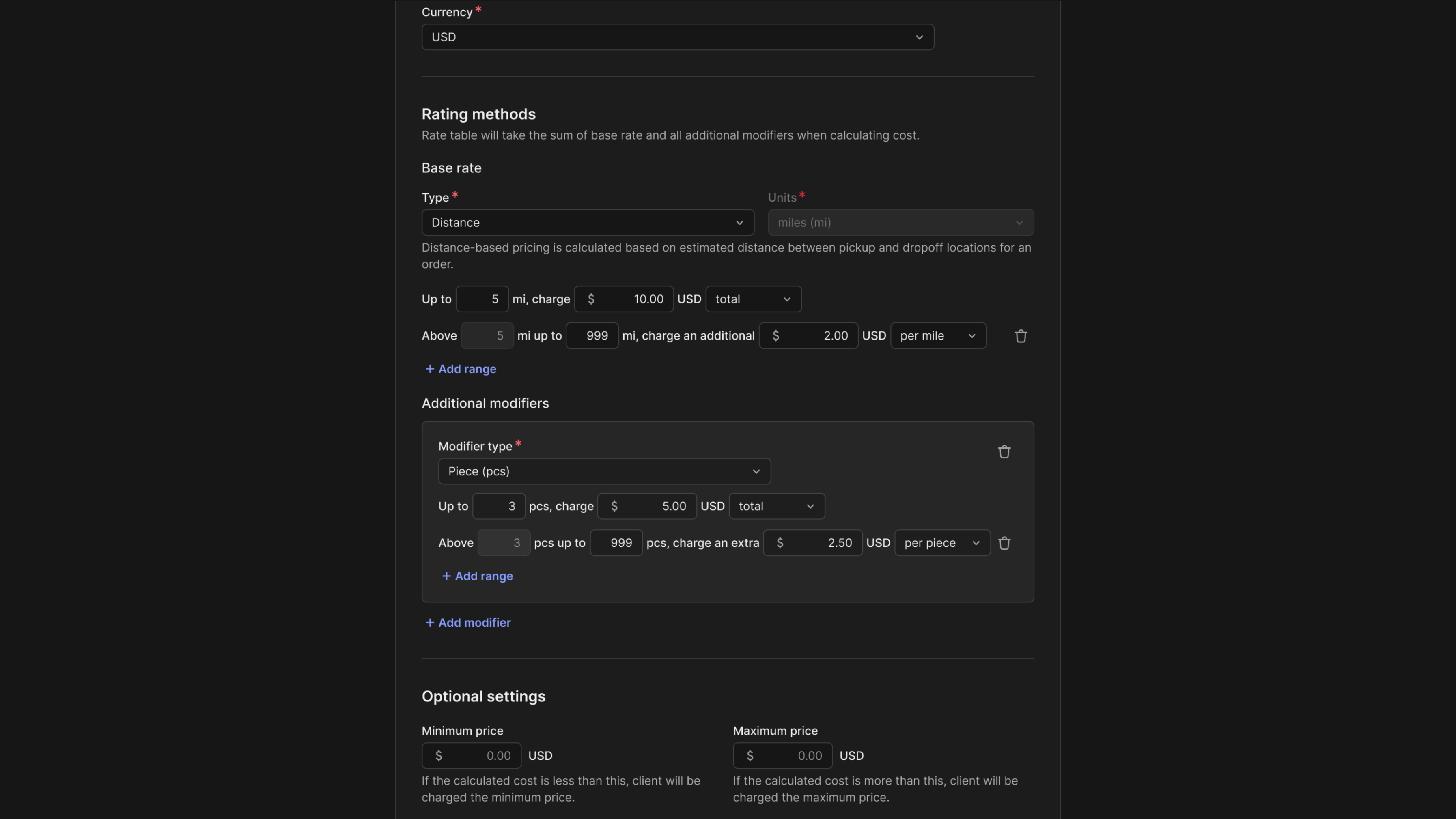Viewport: 1456px width, 819px height.
Task: Click the 2.50 per piece charge input
Action: tap(812, 543)
